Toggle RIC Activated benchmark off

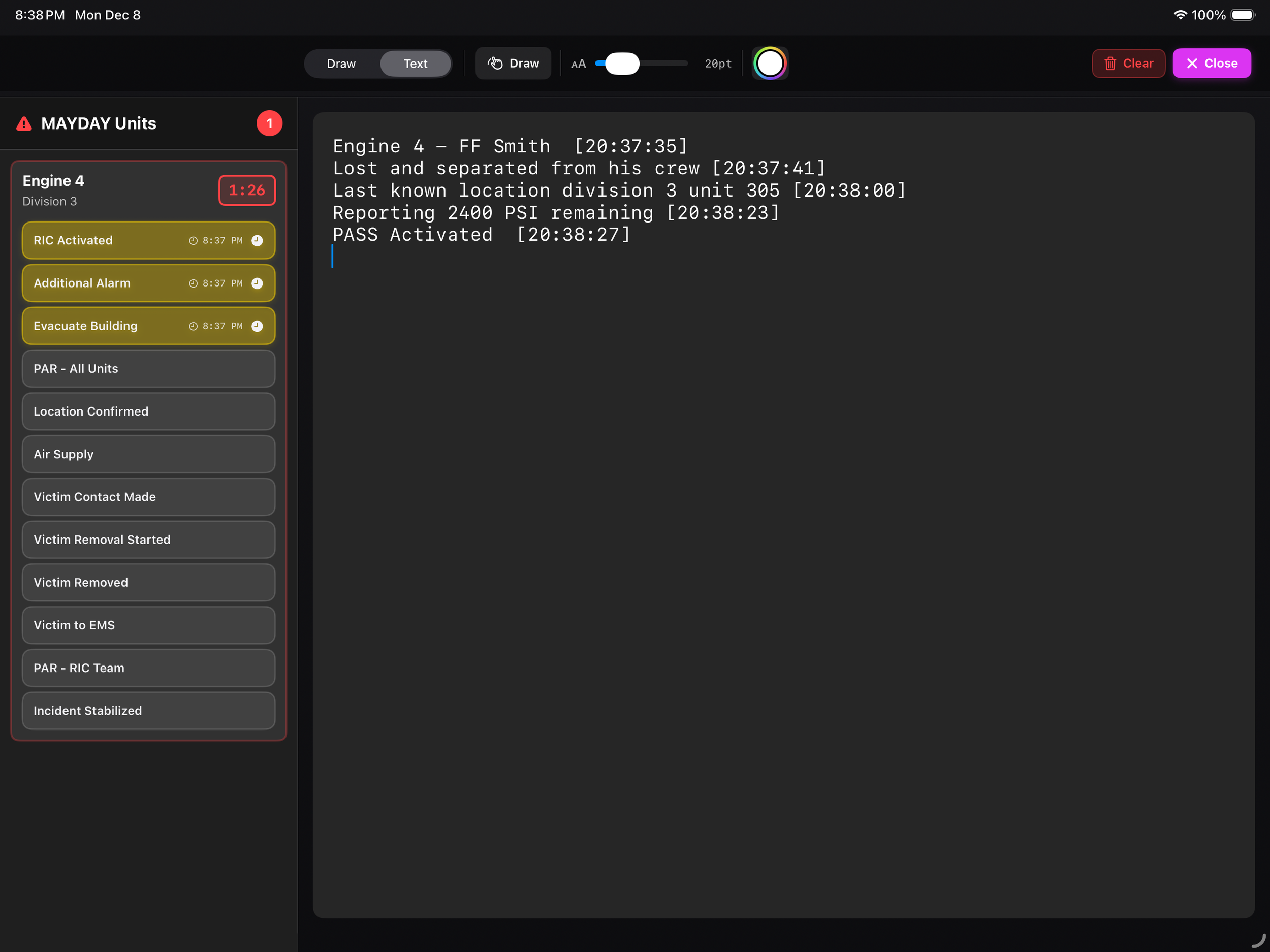[103, 241]
